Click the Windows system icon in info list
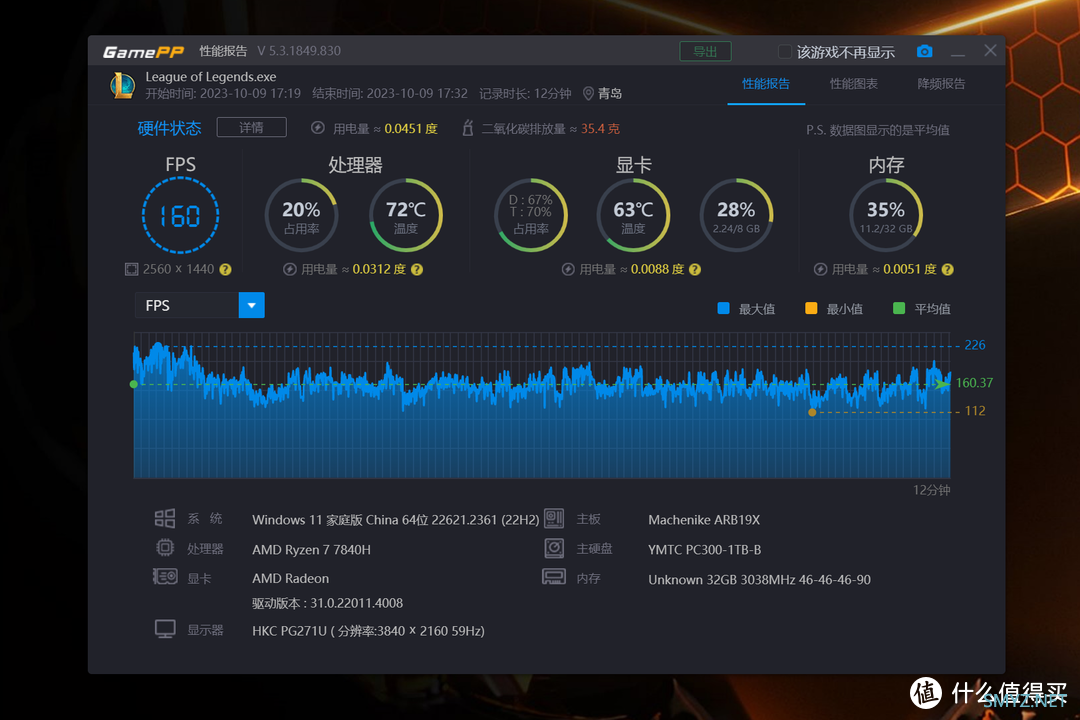1080x720 pixels. coord(165,518)
